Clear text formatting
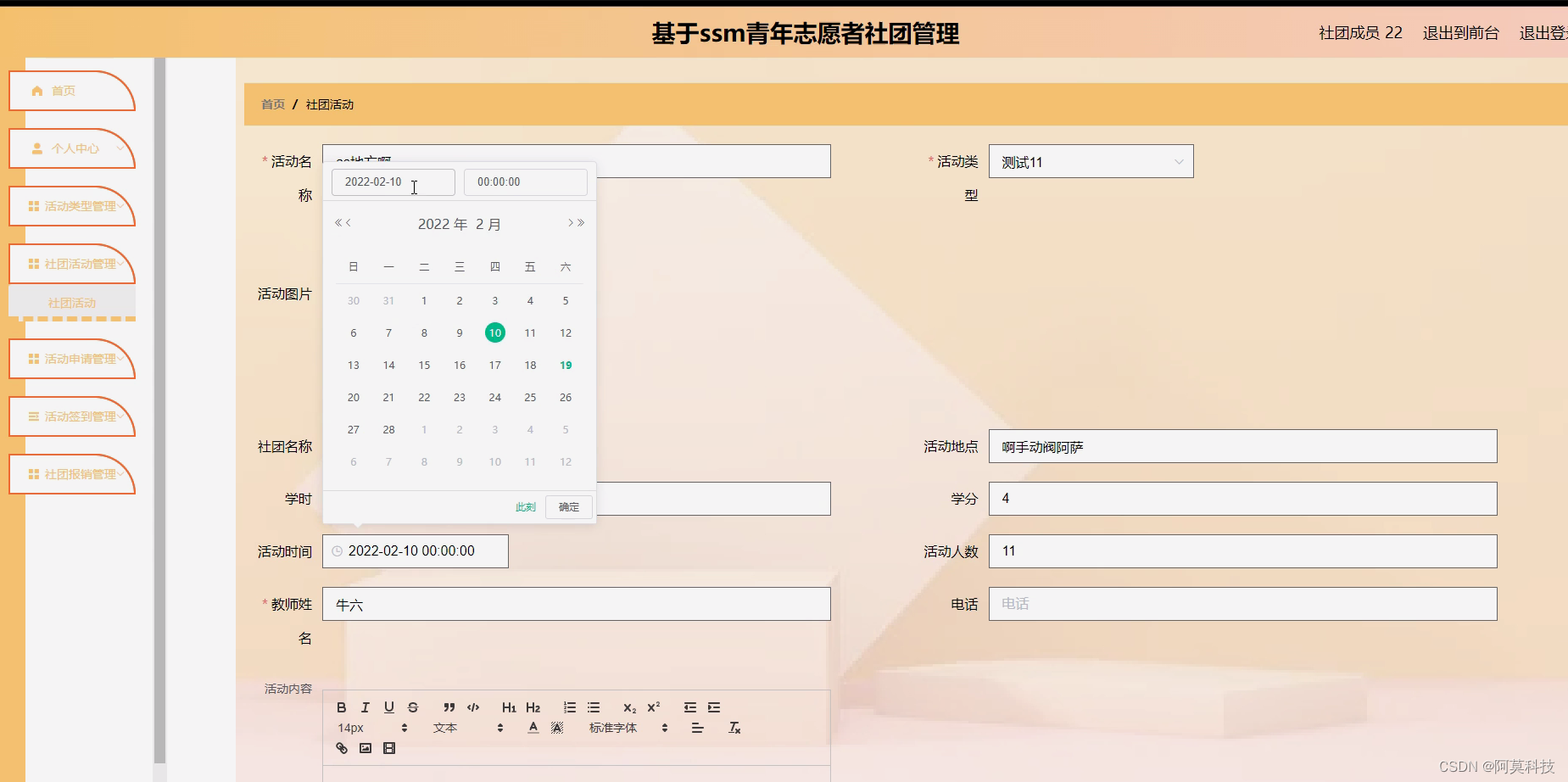This screenshot has width=1568, height=782. (x=734, y=728)
